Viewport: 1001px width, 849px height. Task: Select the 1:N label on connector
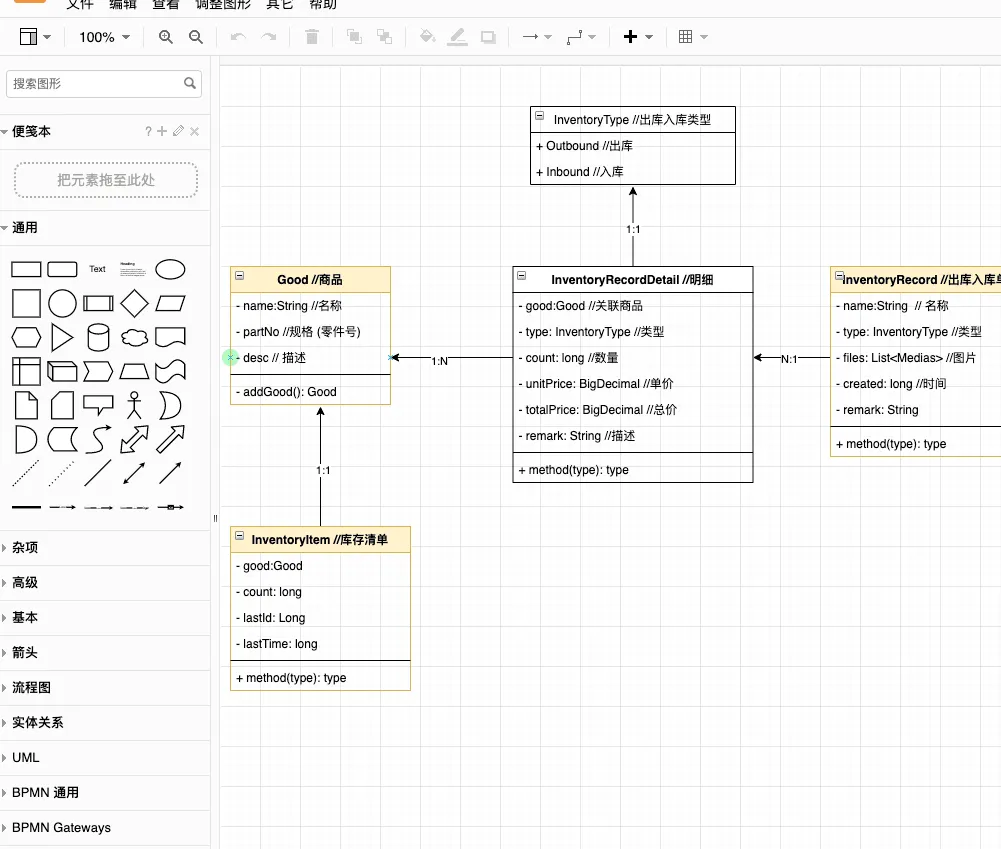(x=440, y=361)
